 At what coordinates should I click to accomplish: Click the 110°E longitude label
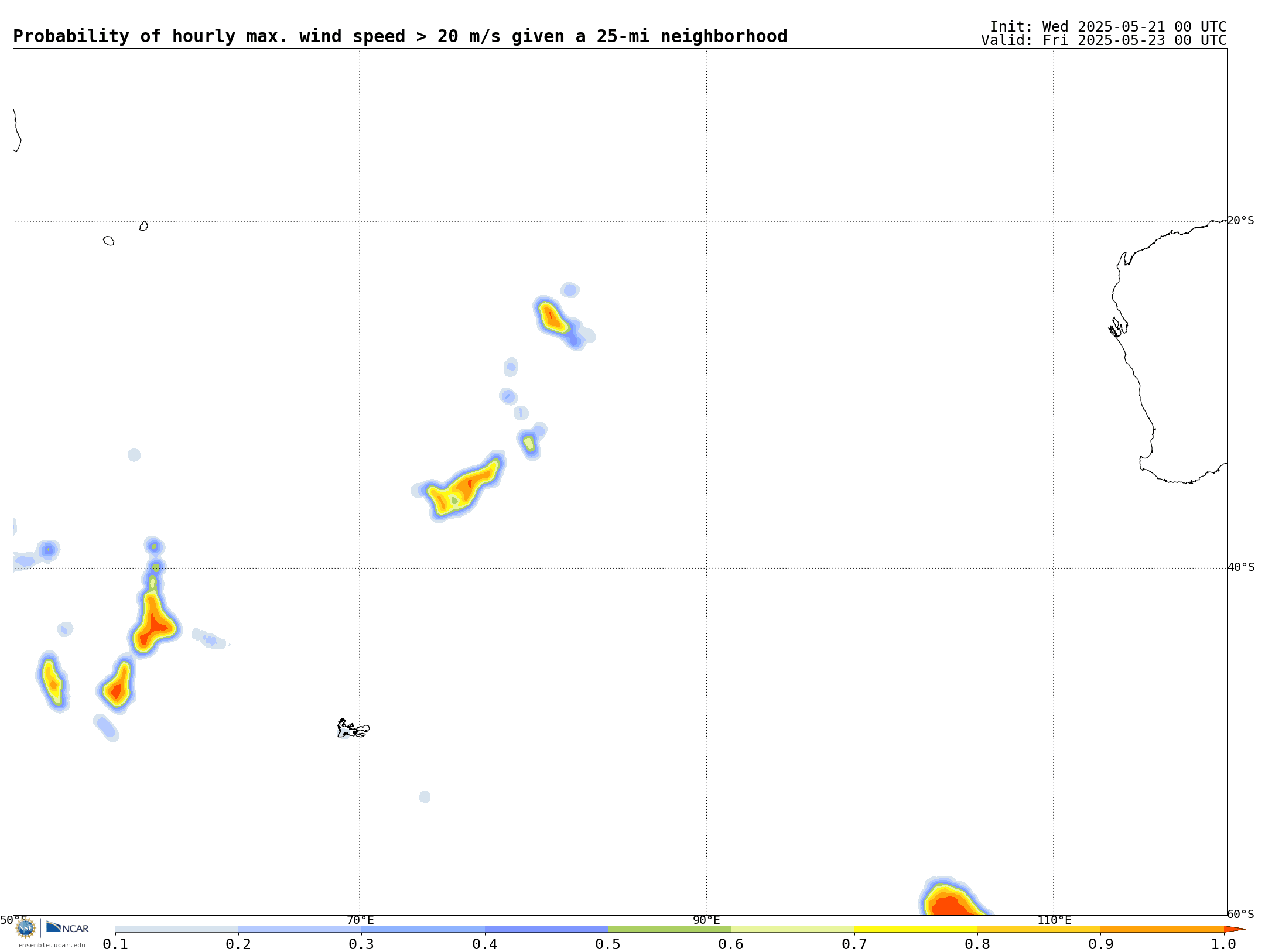pyautogui.click(x=1054, y=920)
